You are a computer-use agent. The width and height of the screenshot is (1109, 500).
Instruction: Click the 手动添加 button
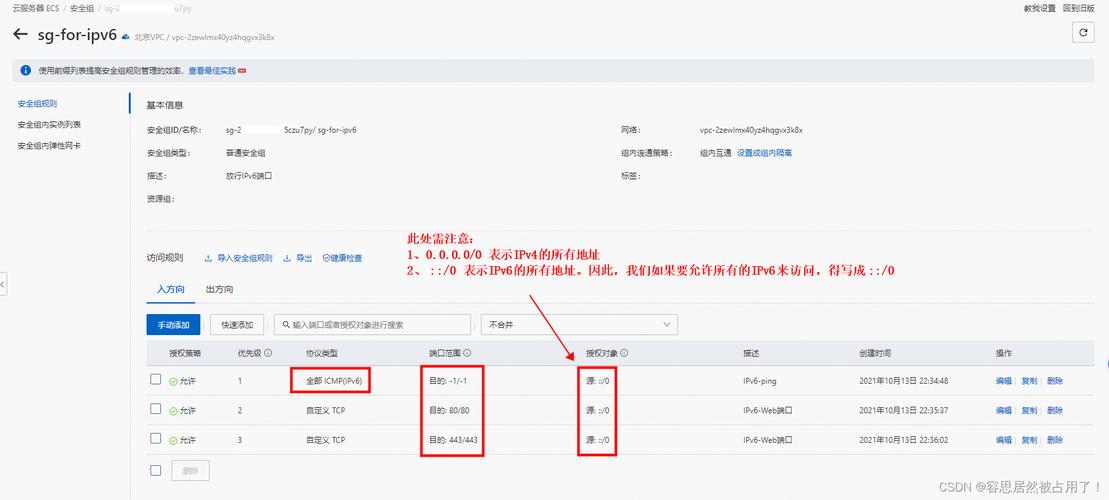pos(173,325)
